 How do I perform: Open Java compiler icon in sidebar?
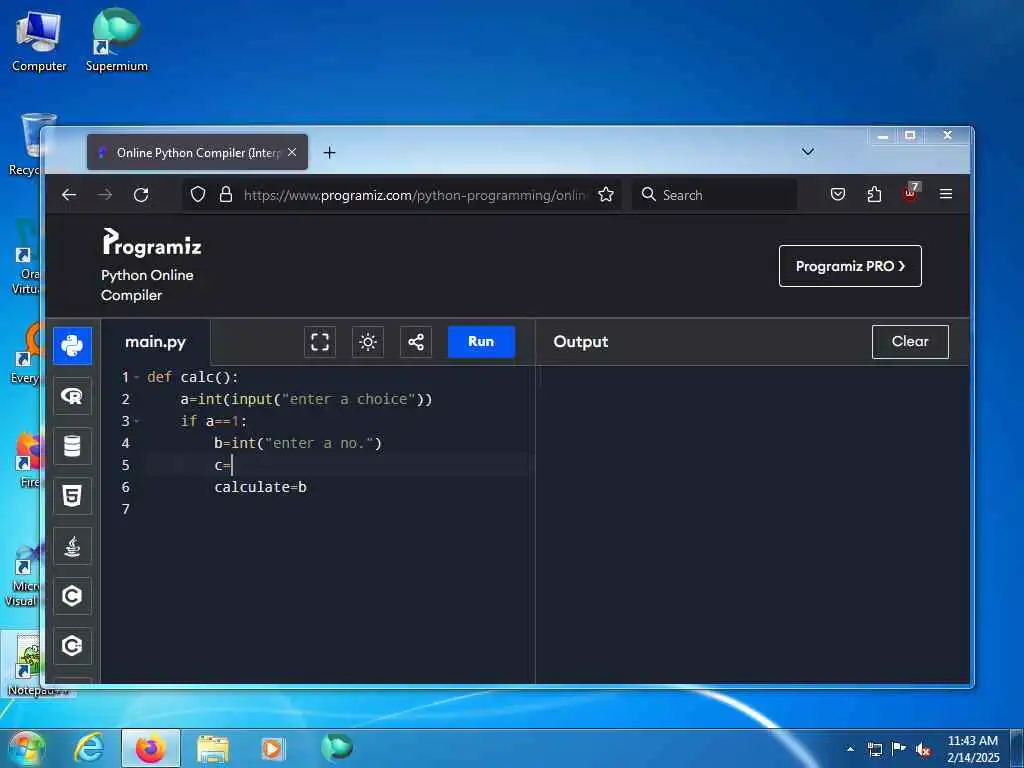click(x=72, y=546)
